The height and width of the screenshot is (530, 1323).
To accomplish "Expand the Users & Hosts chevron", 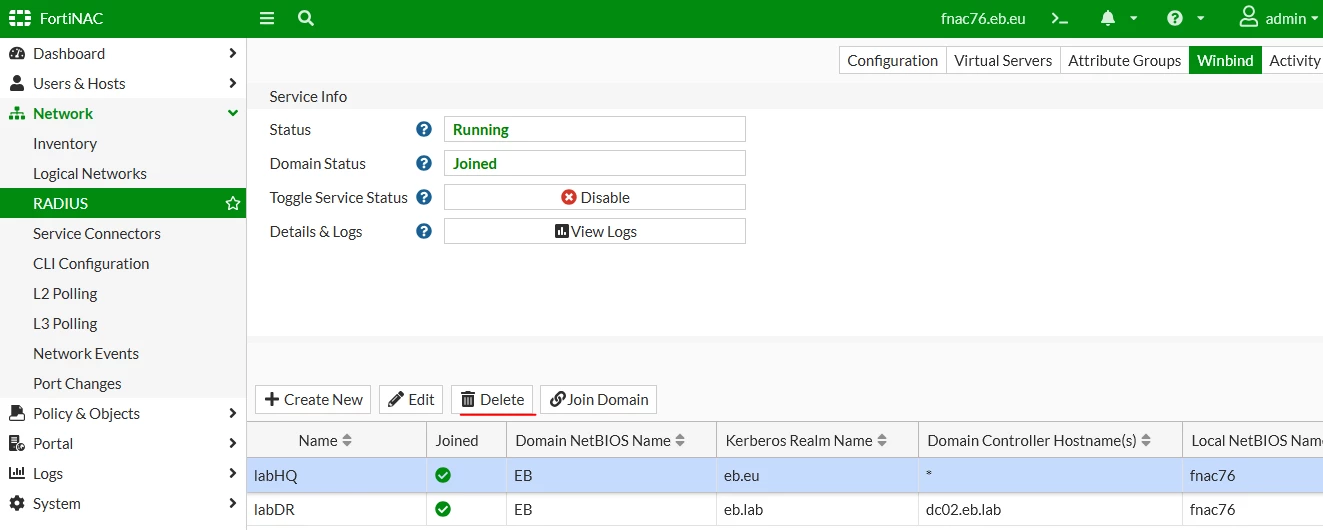I will tap(232, 83).
